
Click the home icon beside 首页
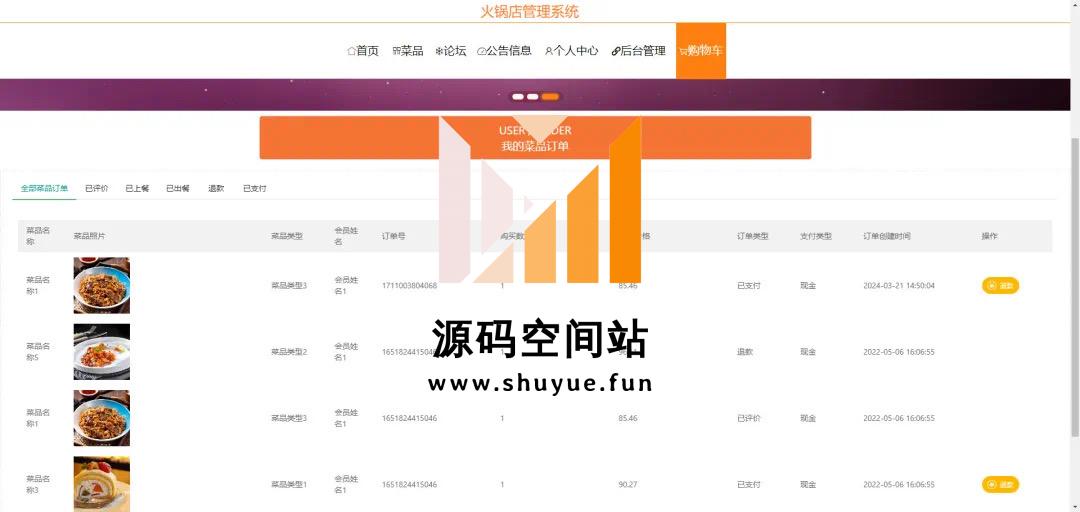click(351, 51)
